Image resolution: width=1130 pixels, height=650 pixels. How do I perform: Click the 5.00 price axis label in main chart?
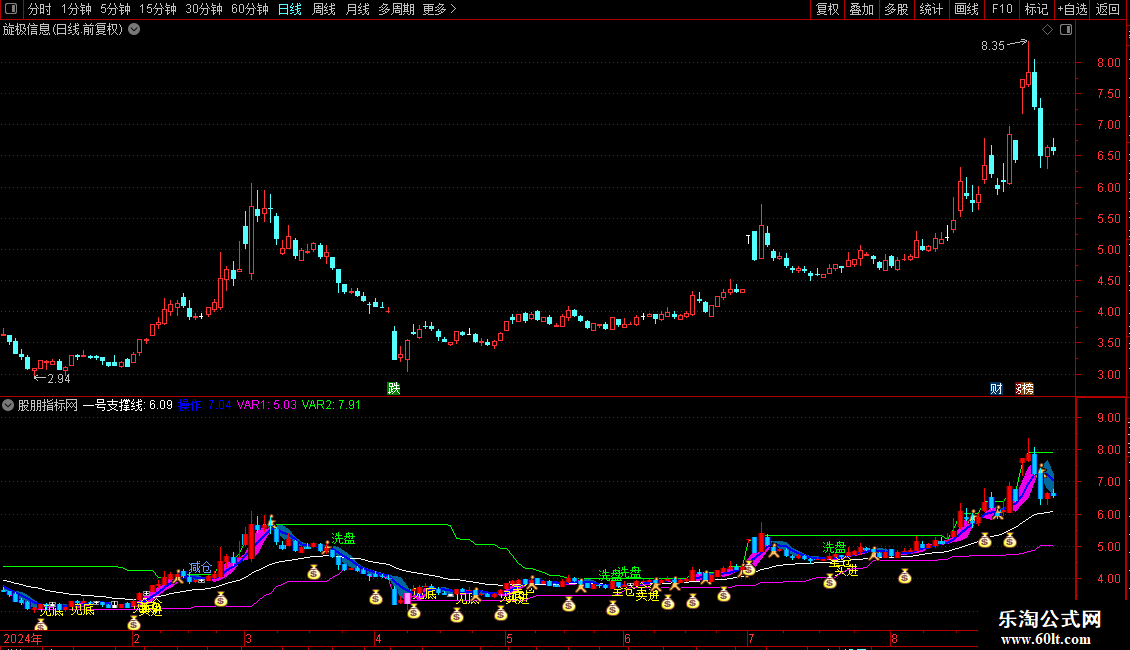1109,250
